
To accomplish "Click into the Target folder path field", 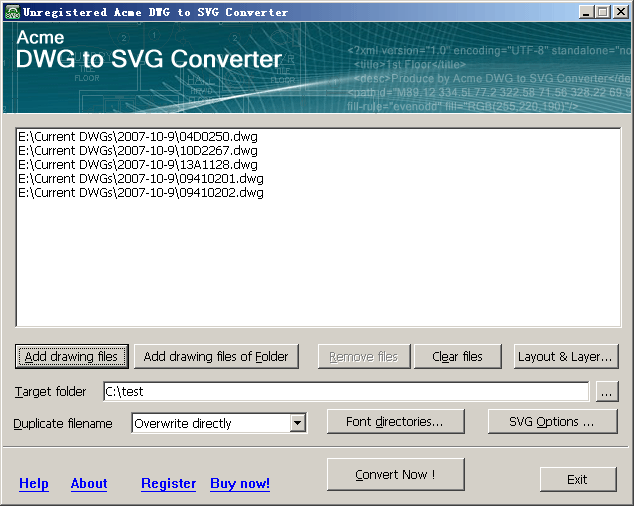I will click(345, 392).
